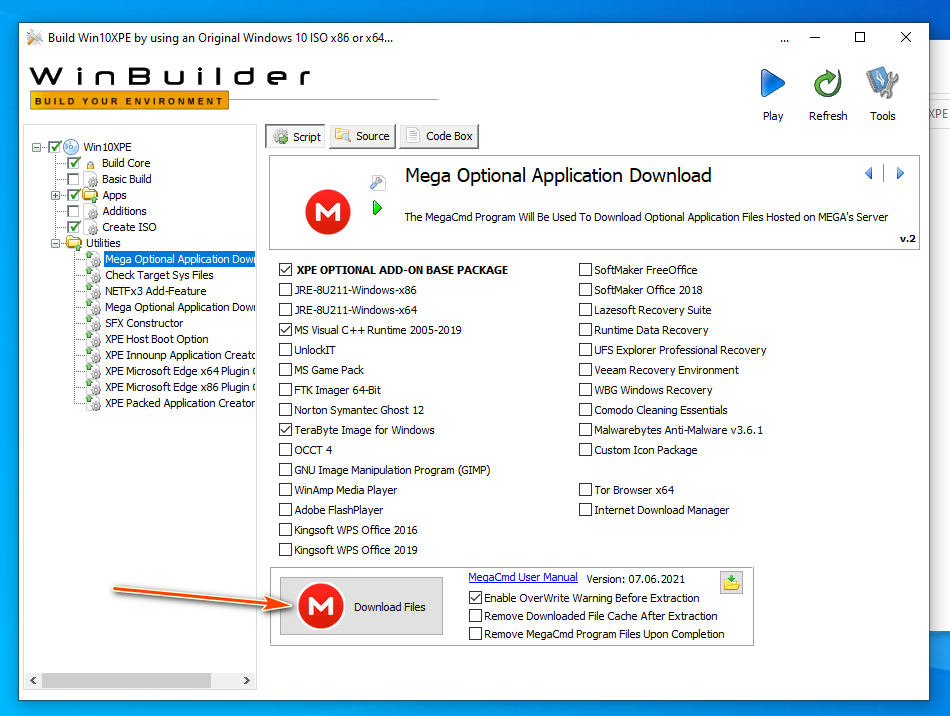Click the Utilities folder icon
Screen dimensions: 950x716
[74, 243]
